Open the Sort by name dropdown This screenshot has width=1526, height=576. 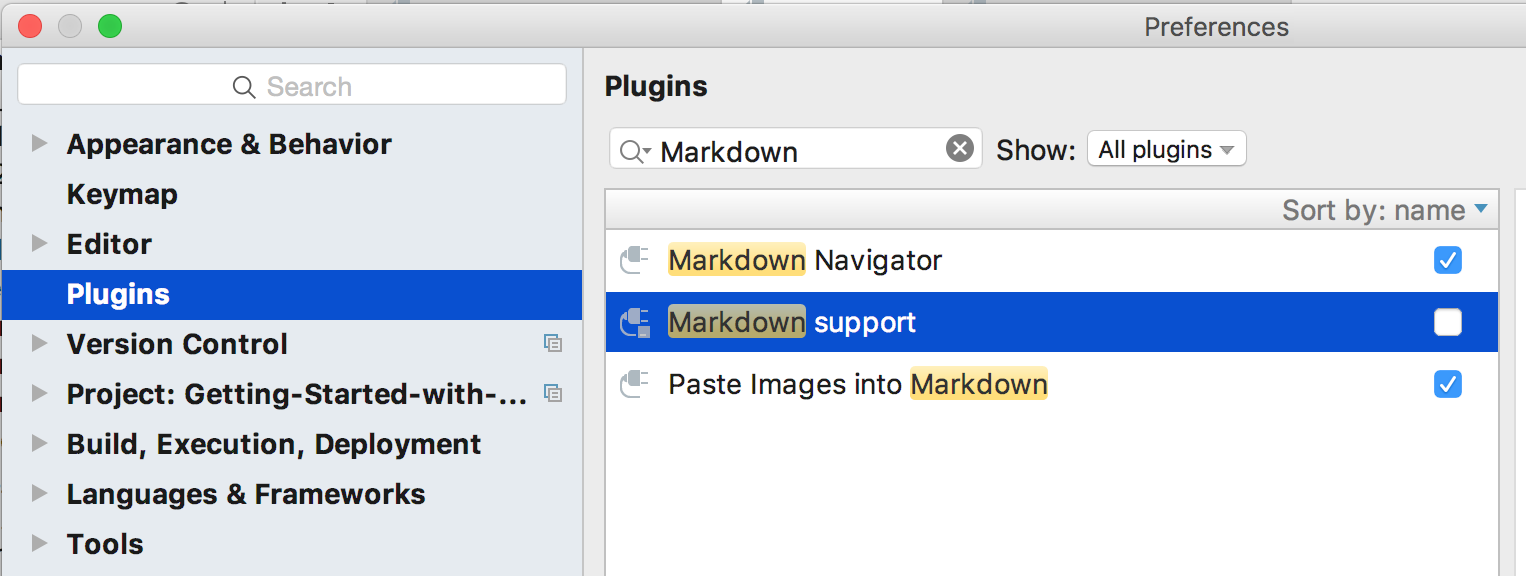(x=1385, y=211)
